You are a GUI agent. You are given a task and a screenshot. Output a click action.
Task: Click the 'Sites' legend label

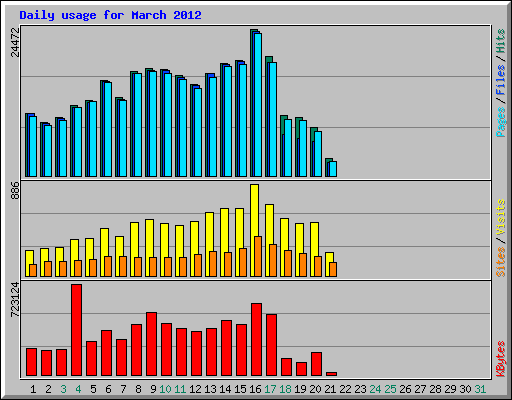click(500, 262)
